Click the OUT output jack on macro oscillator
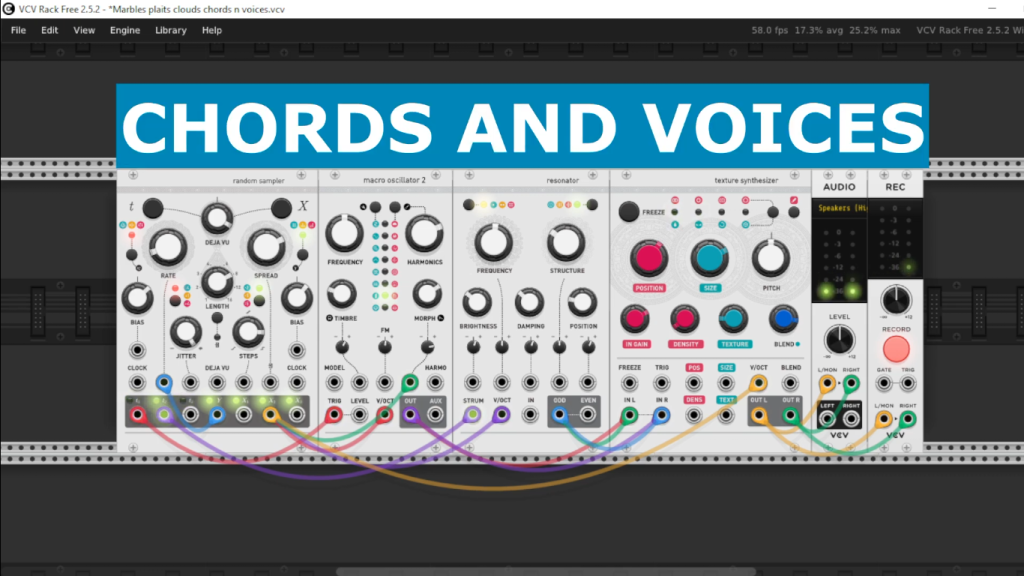The image size is (1024, 576). point(410,414)
